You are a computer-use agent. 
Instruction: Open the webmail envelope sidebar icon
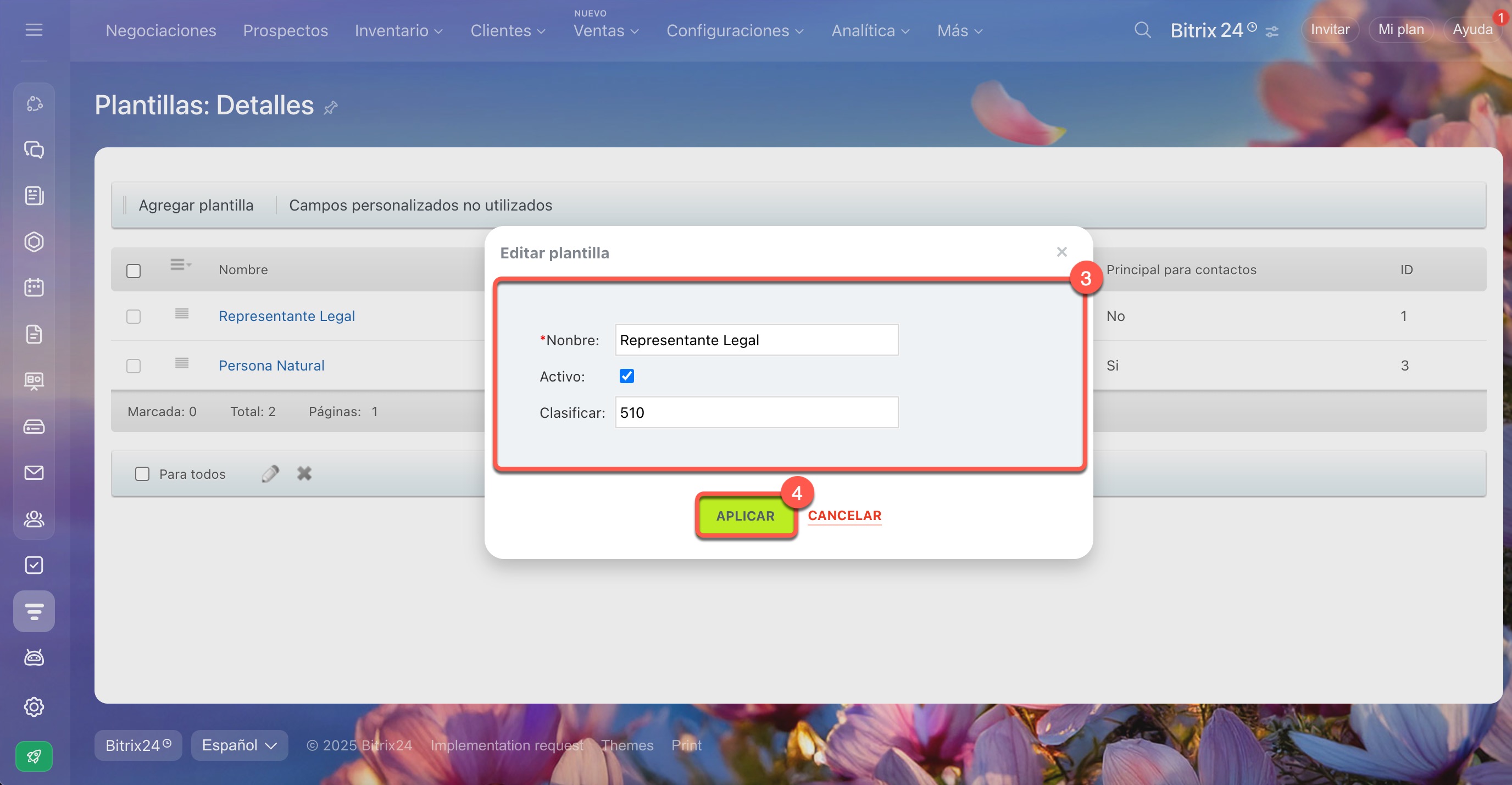click(34, 473)
